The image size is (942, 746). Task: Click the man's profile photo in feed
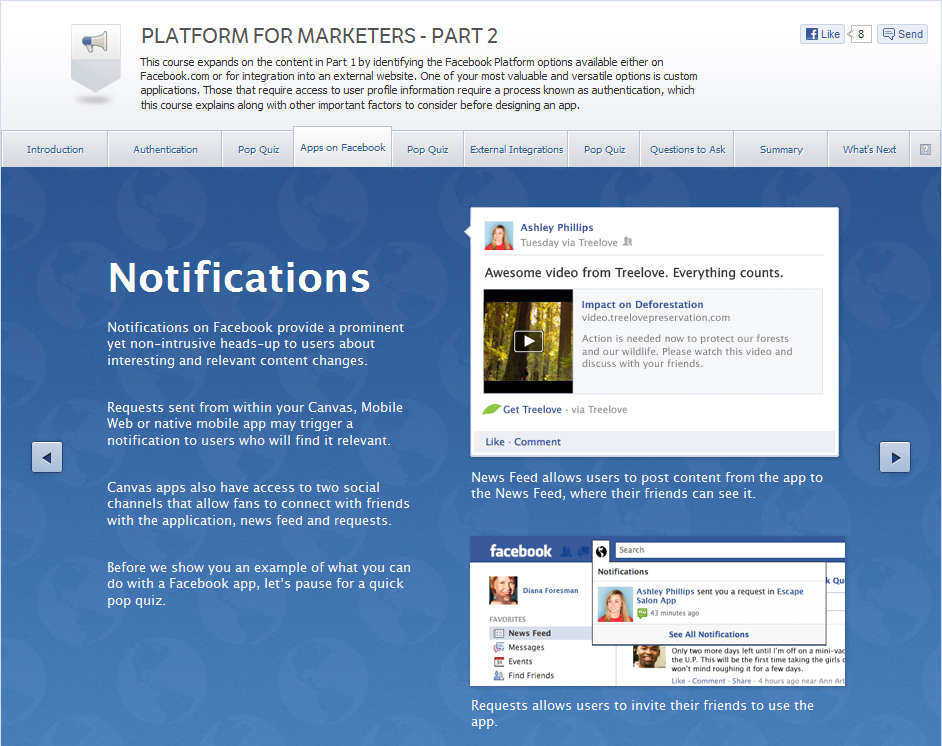tap(649, 657)
